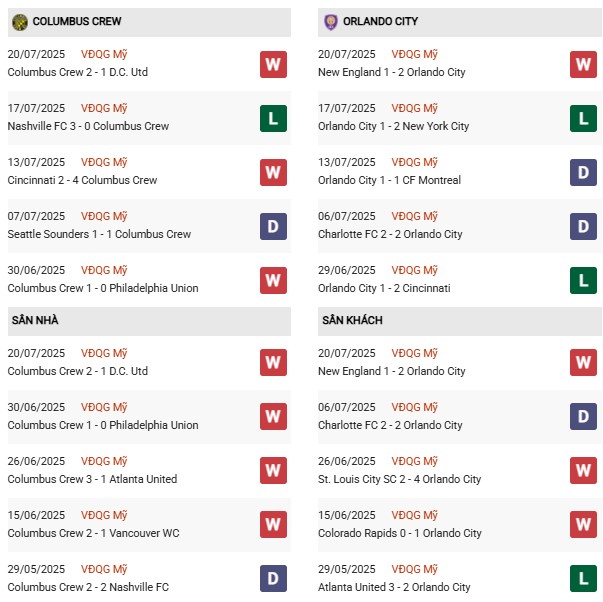
Task: Open the Orlando City header title
Action: click(x=380, y=21)
